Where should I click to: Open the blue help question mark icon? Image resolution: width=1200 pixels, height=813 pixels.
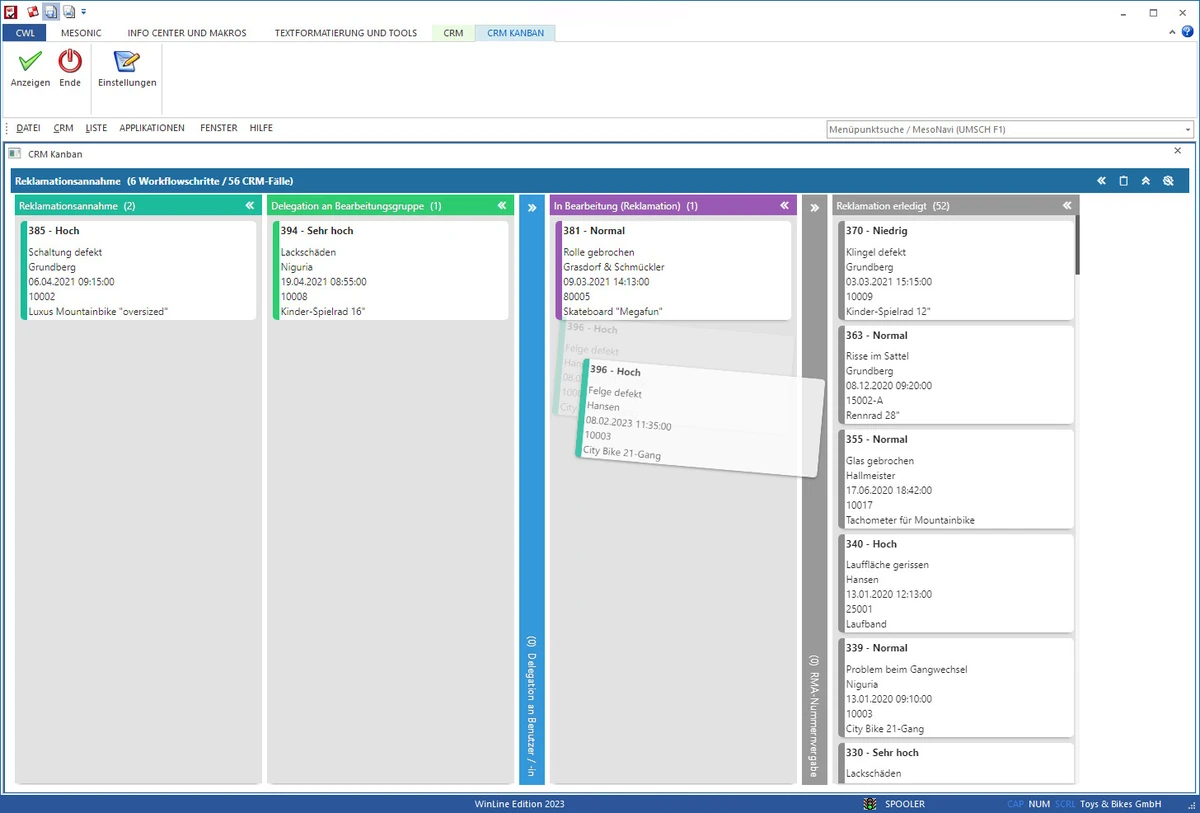click(1187, 33)
